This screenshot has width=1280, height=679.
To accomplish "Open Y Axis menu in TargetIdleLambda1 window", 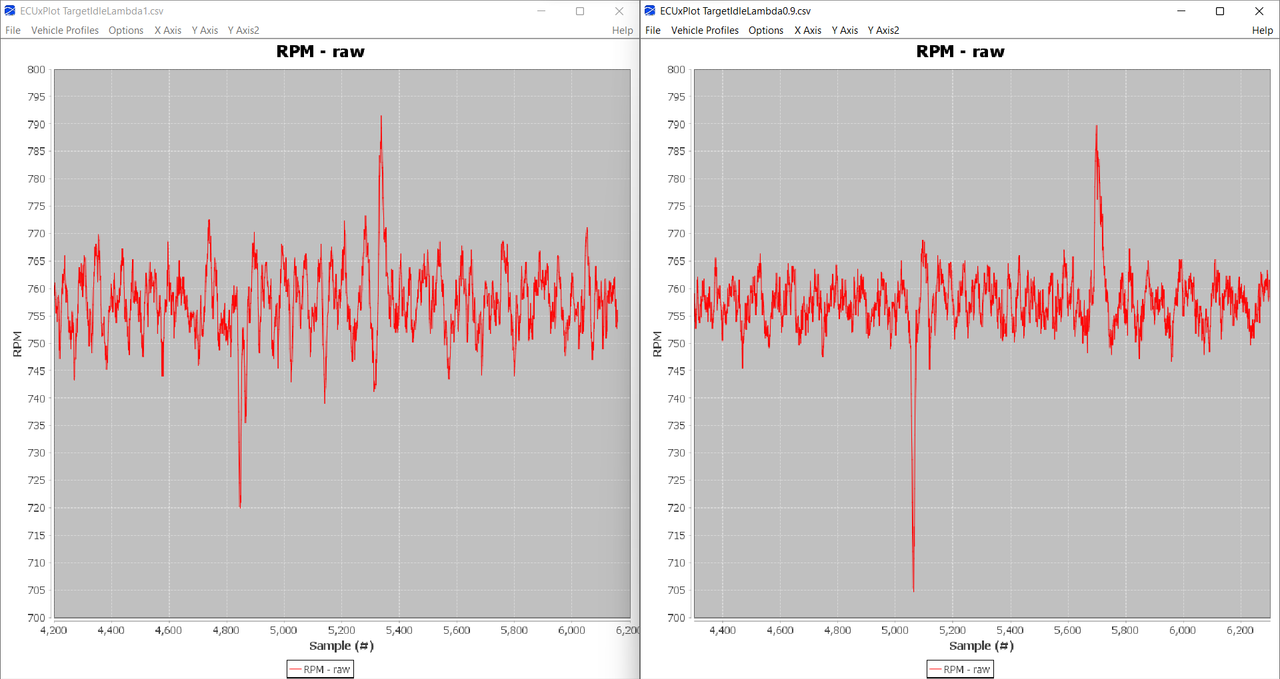I will (x=205, y=30).
